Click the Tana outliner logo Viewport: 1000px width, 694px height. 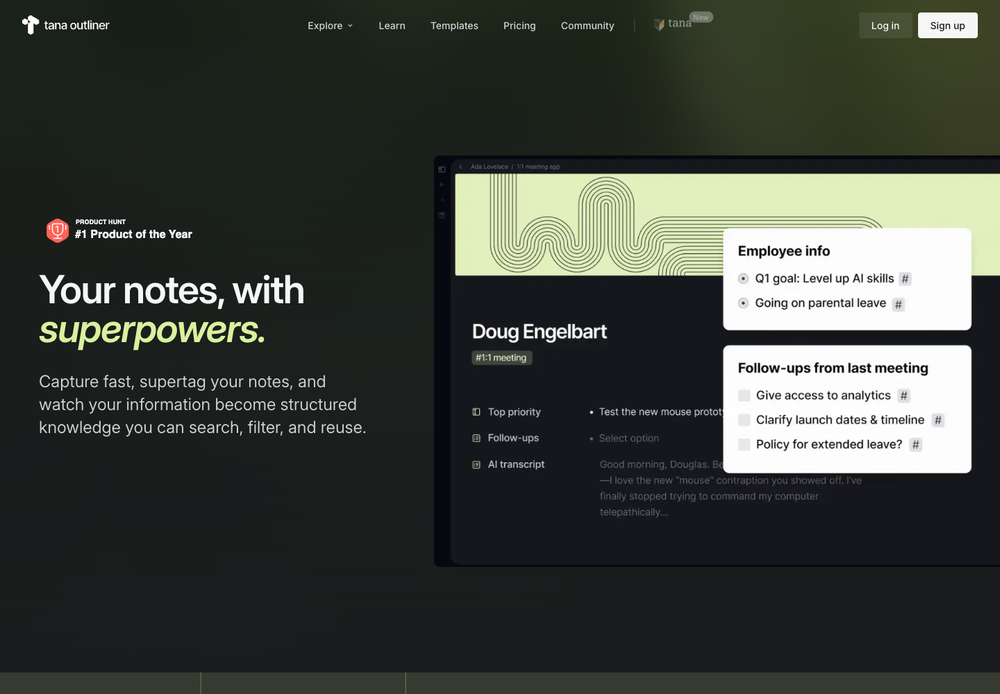coord(66,25)
